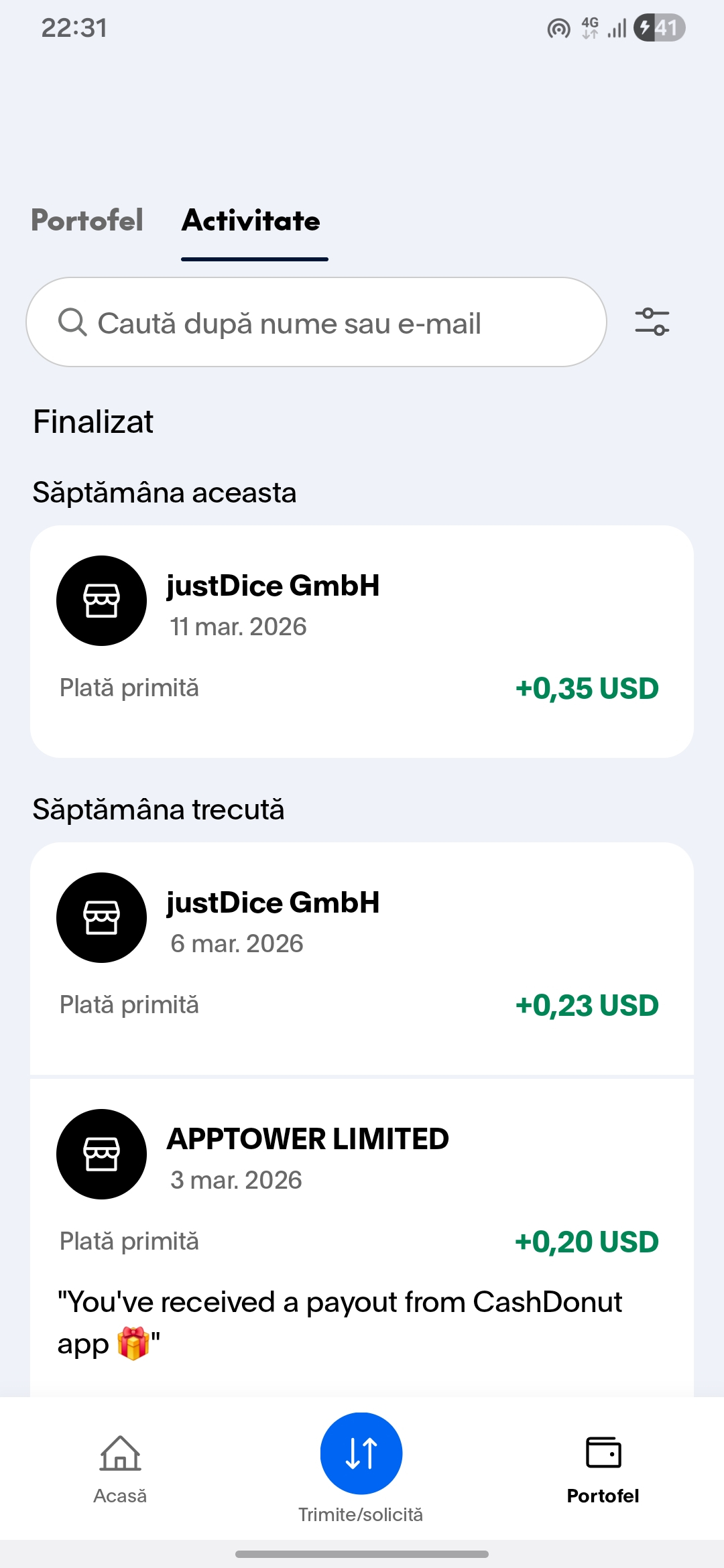724x1568 pixels.
Task: Tap the search magnifier icon
Action: pyautogui.click(x=72, y=322)
